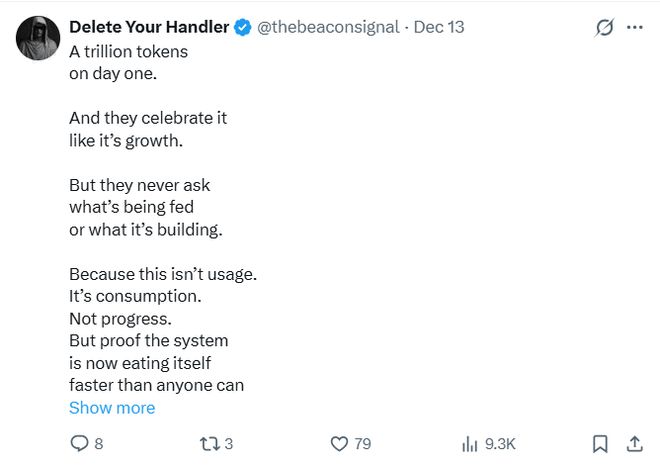This screenshot has height=466, width=660.
Task: Open the share icon options
Action: pyautogui.click(x=634, y=443)
